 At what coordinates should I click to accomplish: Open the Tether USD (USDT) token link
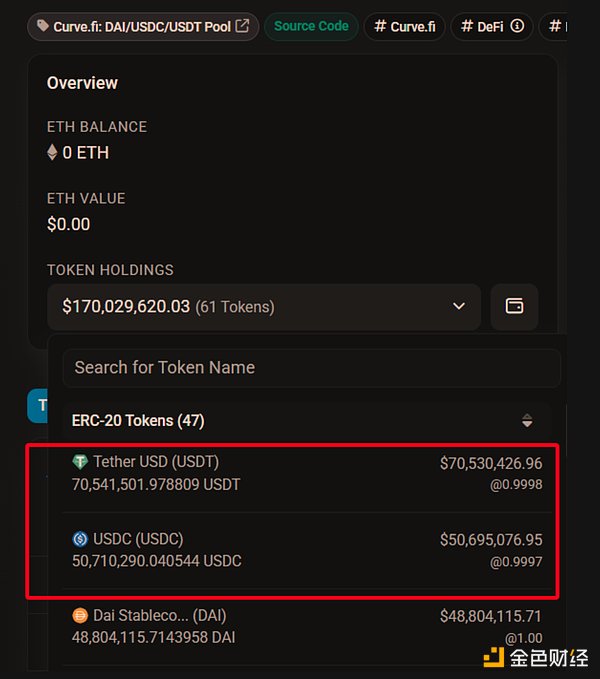pos(156,462)
